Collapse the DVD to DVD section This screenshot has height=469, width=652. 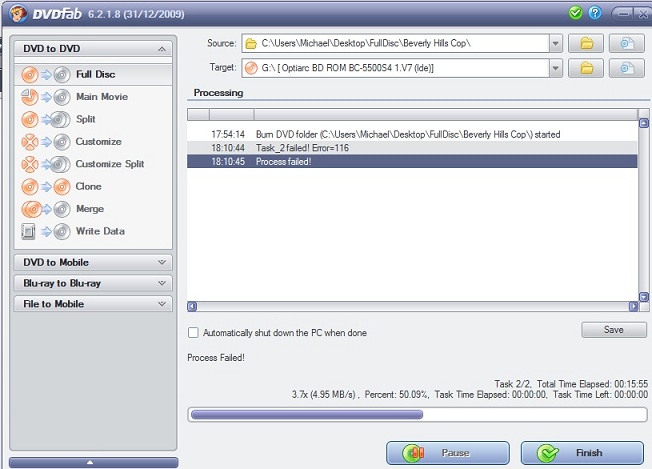click(93, 49)
